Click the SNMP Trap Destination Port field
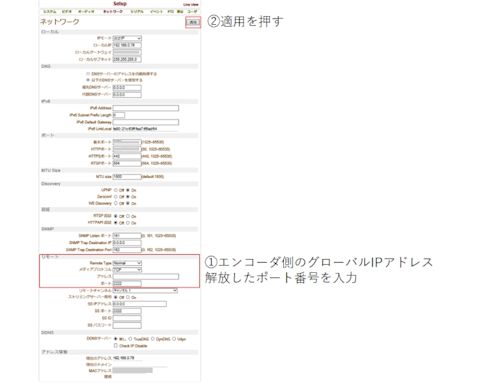Viewport: 480px width, 383px height. coord(127,250)
